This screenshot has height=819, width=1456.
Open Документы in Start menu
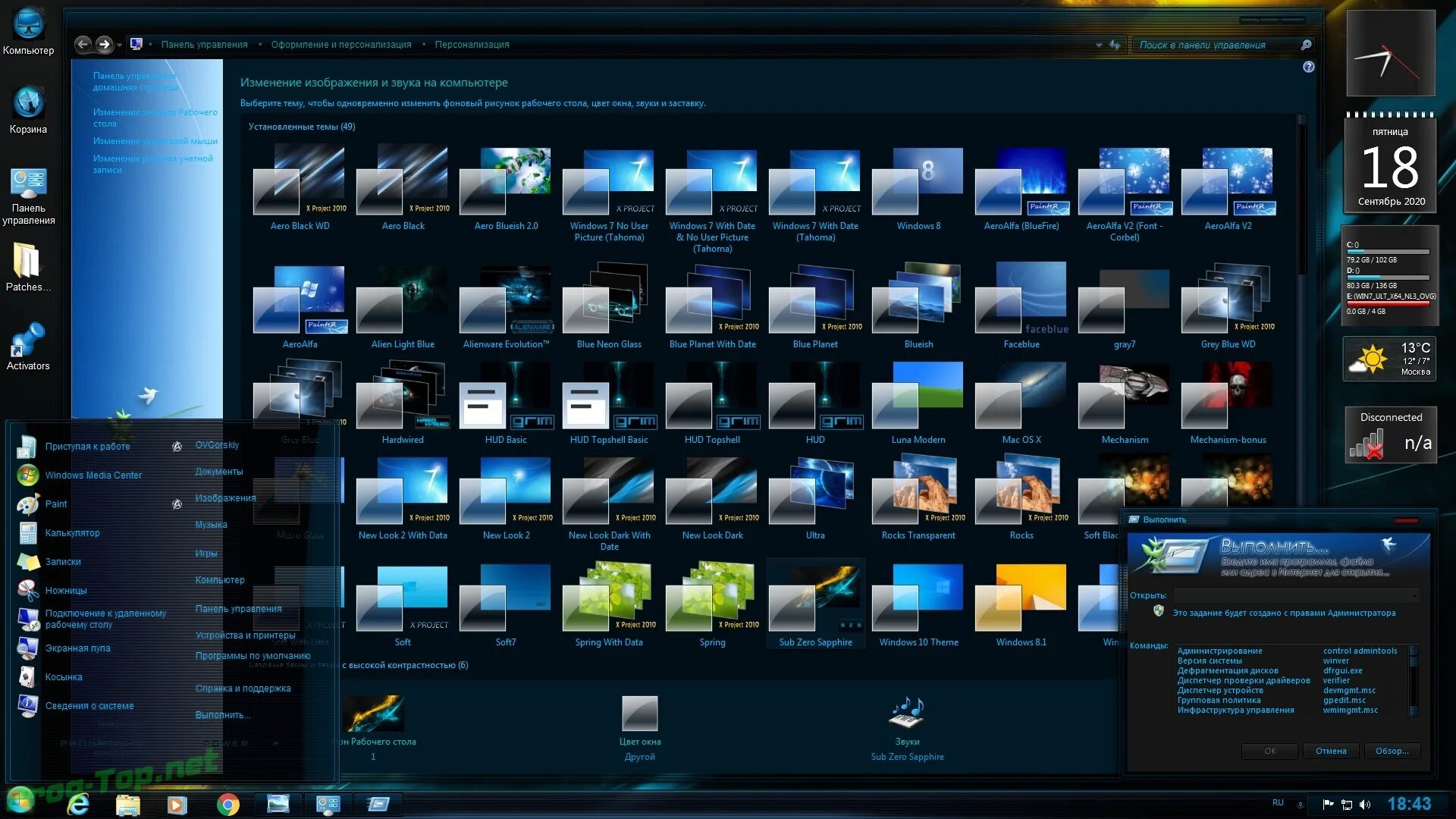point(219,472)
